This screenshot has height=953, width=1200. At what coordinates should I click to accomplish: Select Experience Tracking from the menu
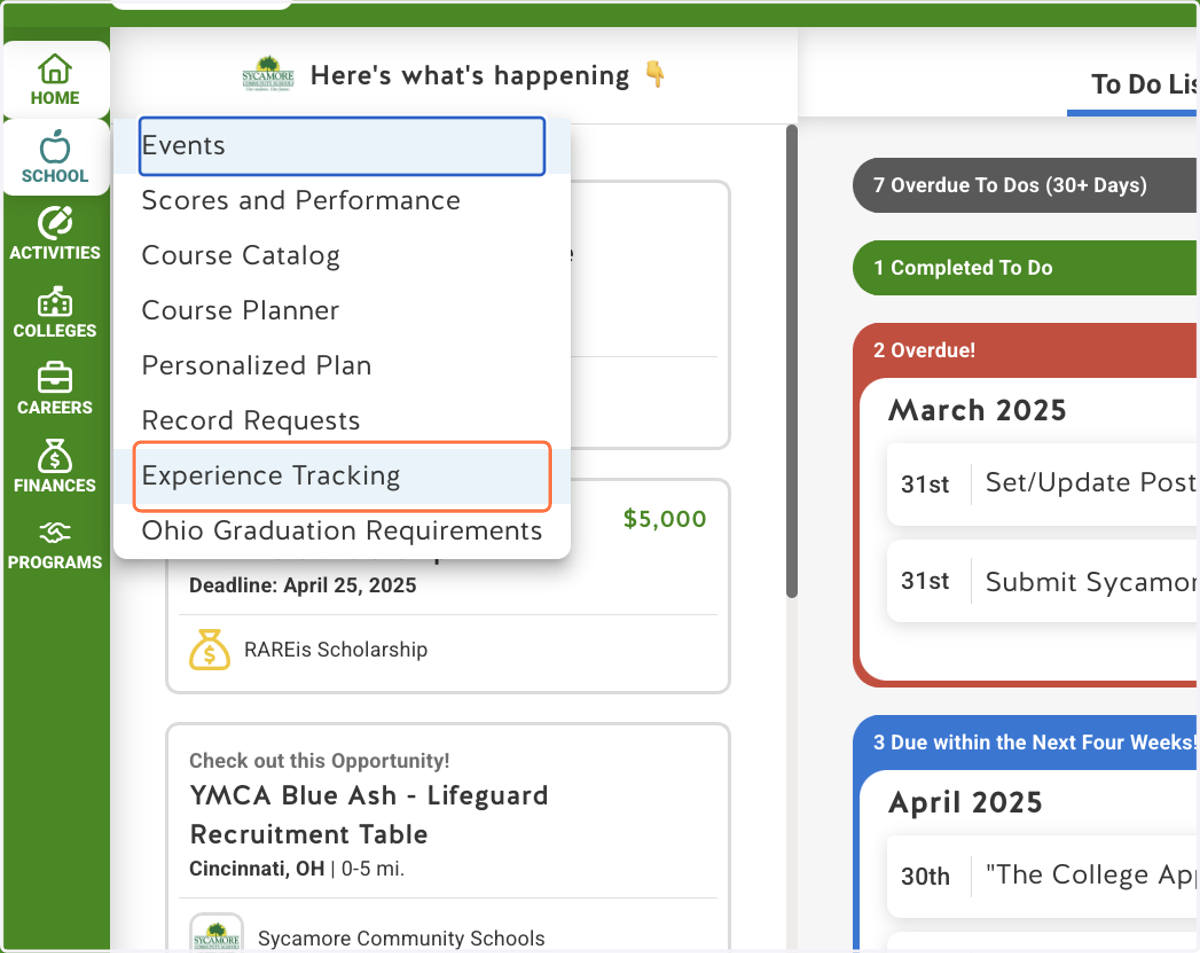pyautogui.click(x=342, y=476)
